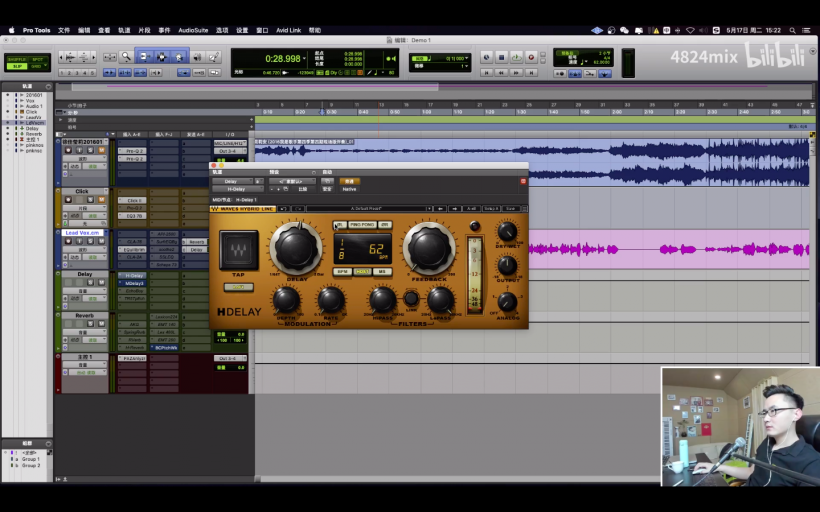Select the Pencil tool
Screen dimensions: 820x512
(x=214, y=56)
